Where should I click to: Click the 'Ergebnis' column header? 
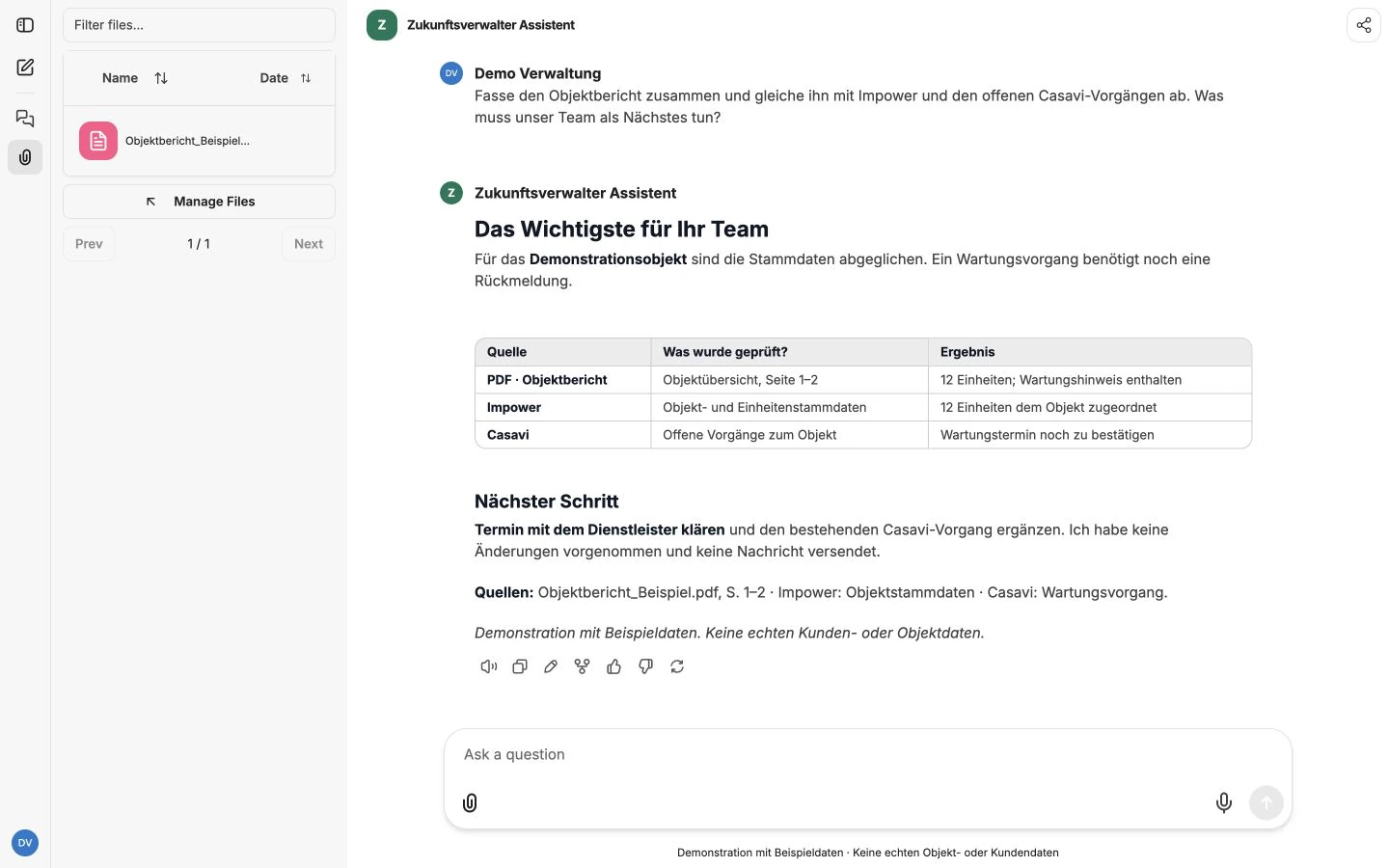(x=1090, y=352)
